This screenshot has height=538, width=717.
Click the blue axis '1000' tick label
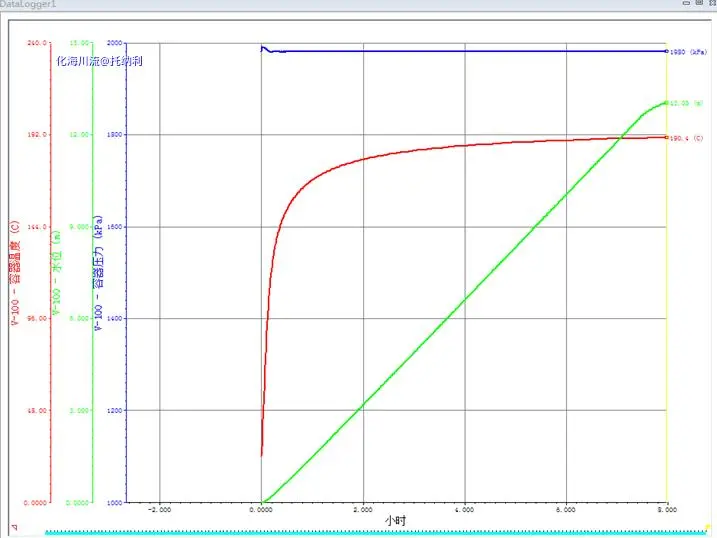coord(114,503)
